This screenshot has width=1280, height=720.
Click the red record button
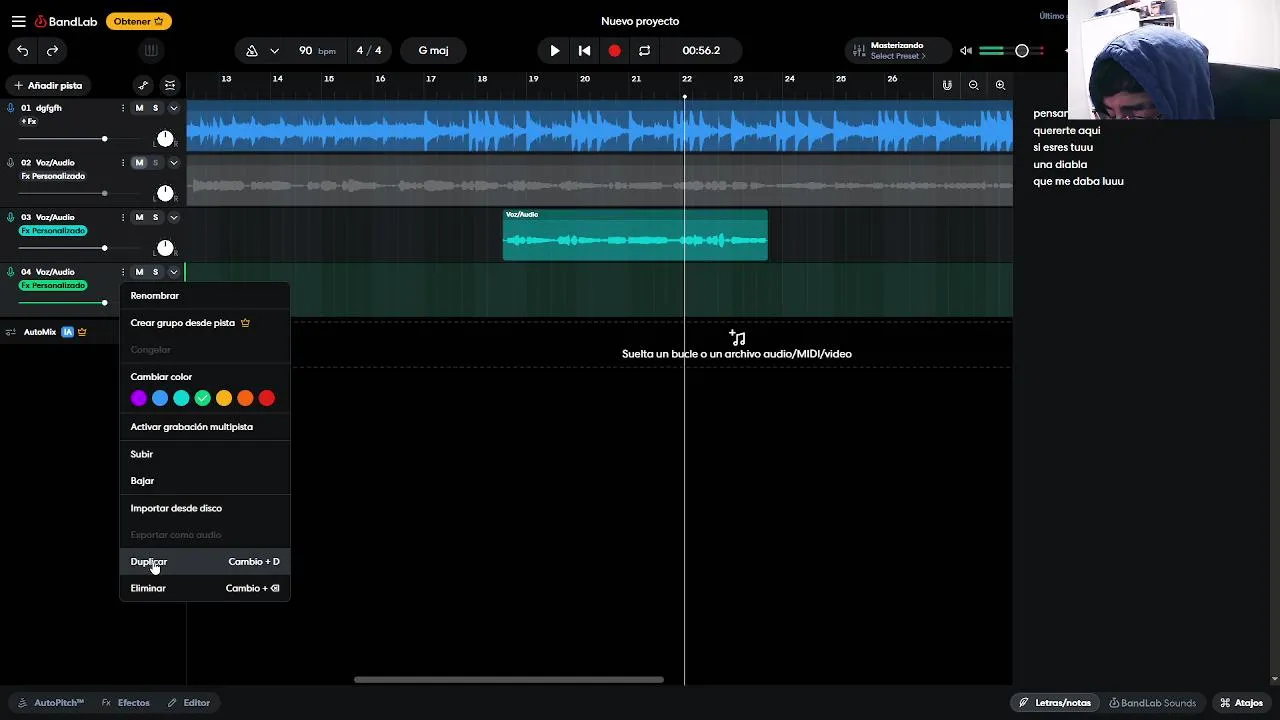[x=614, y=50]
